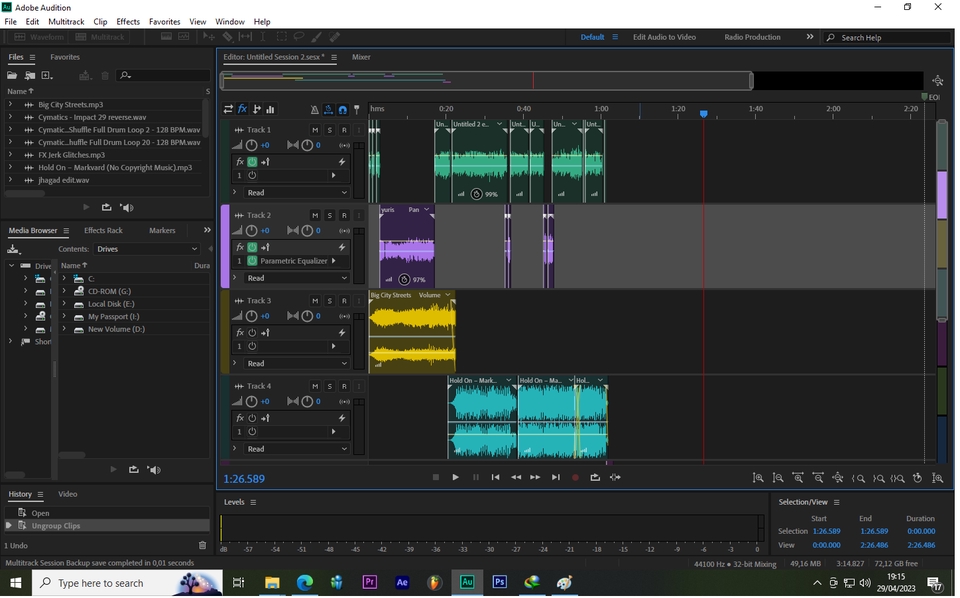Mute Track 1 with M button
Viewport: 960px width, 598px height.
click(x=315, y=130)
